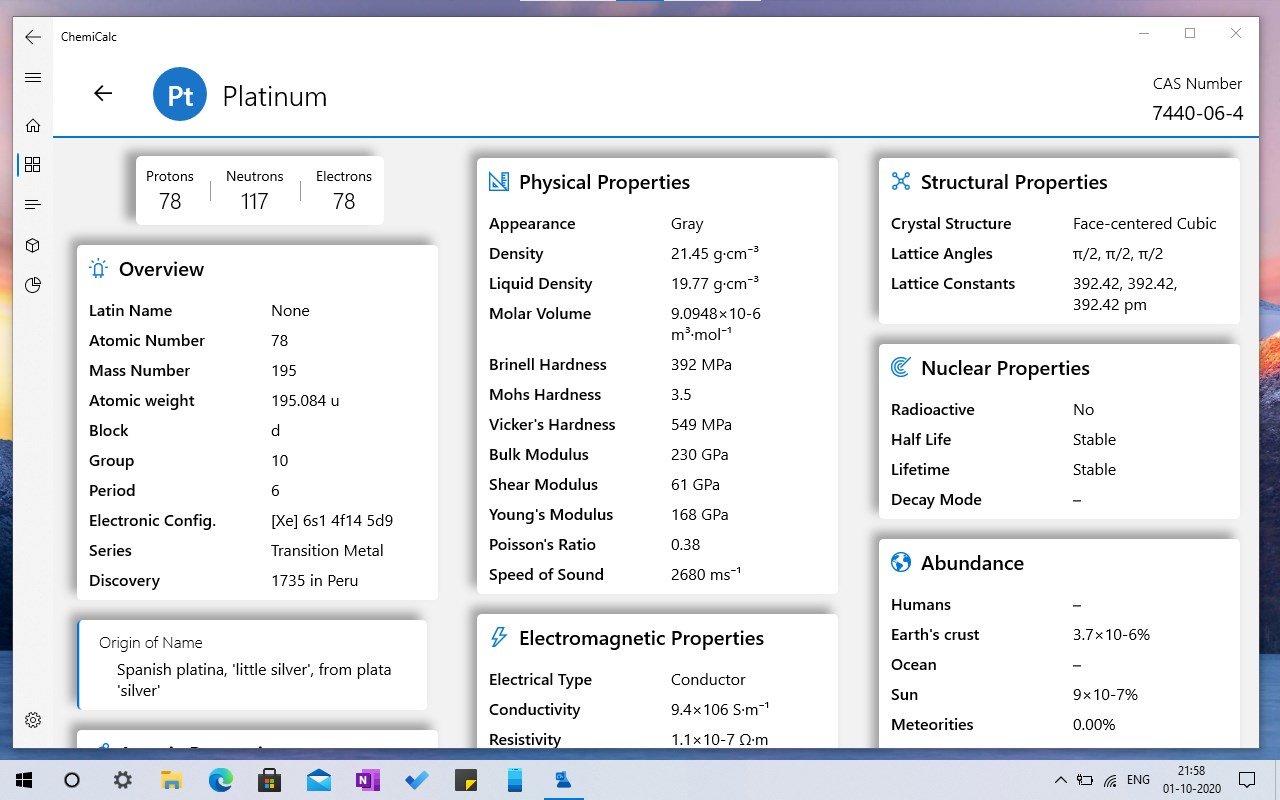Screen dimensions: 1280x800
Task: Click the Protons count 78
Action: point(170,201)
